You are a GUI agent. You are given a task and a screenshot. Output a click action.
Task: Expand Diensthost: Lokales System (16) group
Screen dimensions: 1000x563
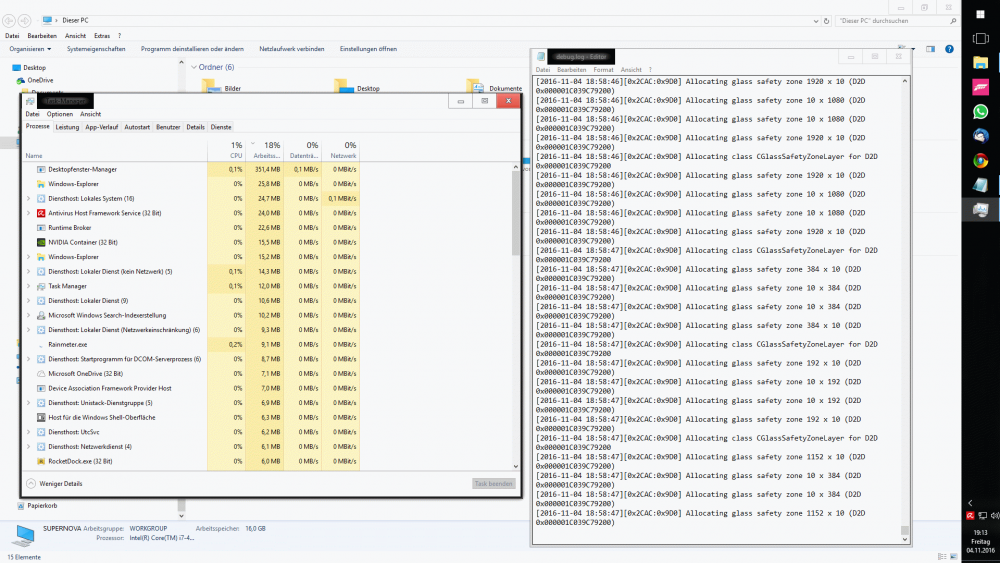coord(28,199)
